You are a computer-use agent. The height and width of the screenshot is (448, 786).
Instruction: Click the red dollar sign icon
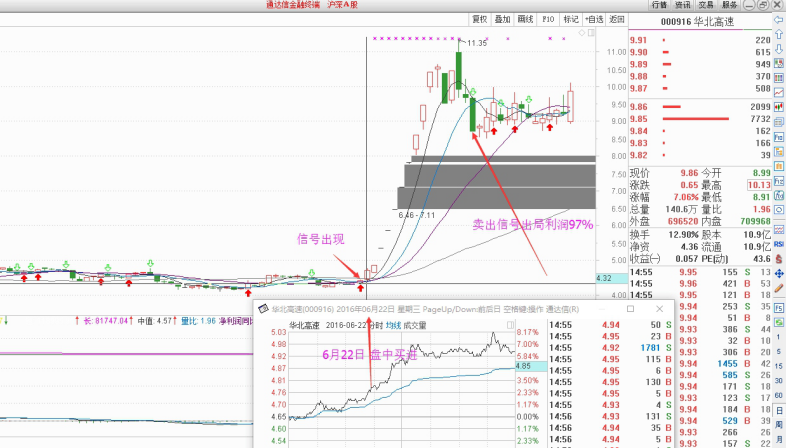click(779, 259)
